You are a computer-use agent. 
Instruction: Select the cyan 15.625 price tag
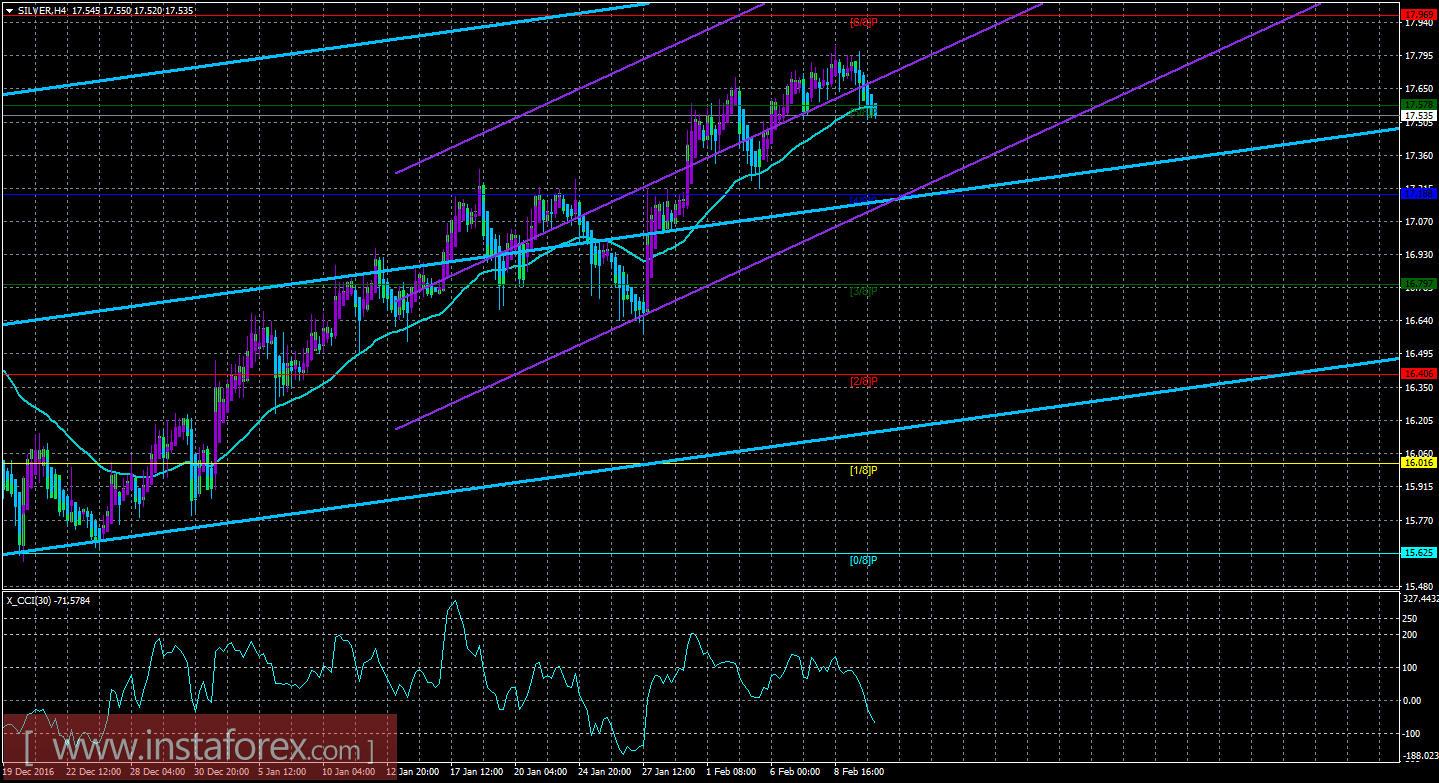(x=1419, y=552)
